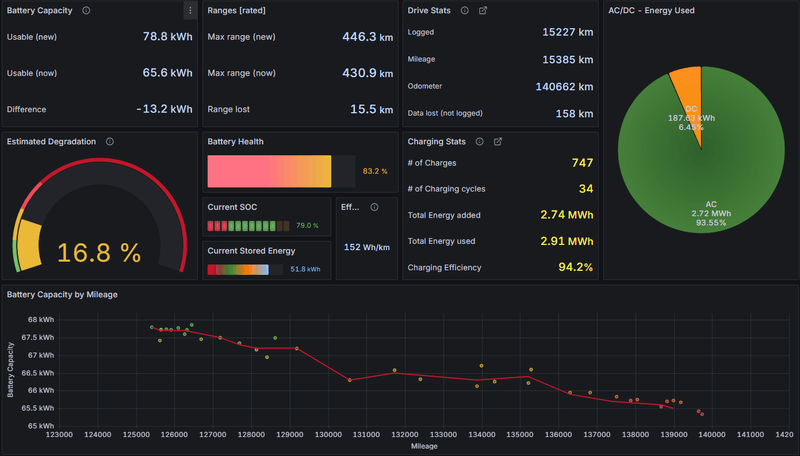The width and height of the screenshot is (800, 456).
Task: Click the info icon in the Eff... panel
Action: point(374,207)
